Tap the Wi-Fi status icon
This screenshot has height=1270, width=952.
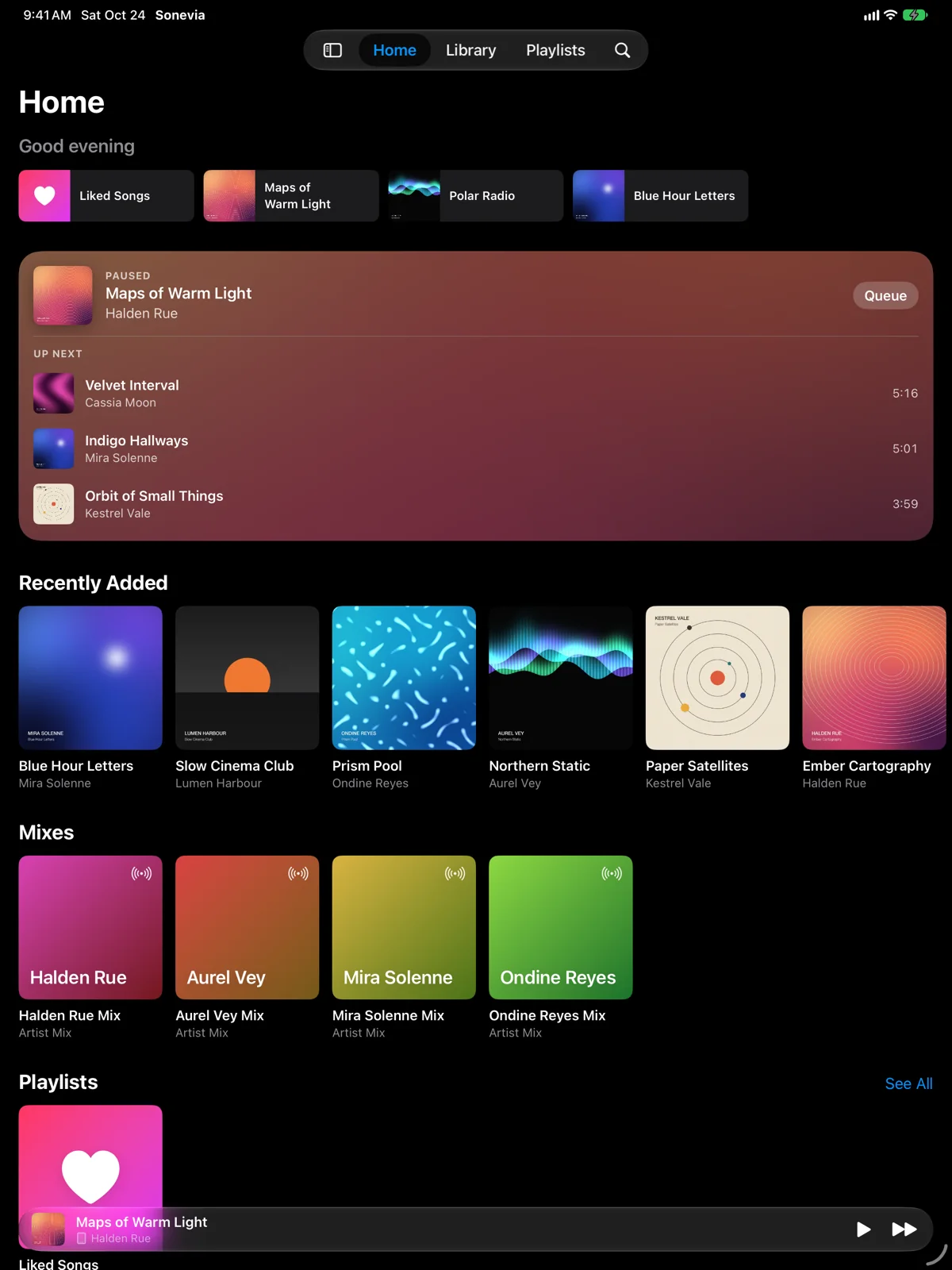(x=890, y=15)
